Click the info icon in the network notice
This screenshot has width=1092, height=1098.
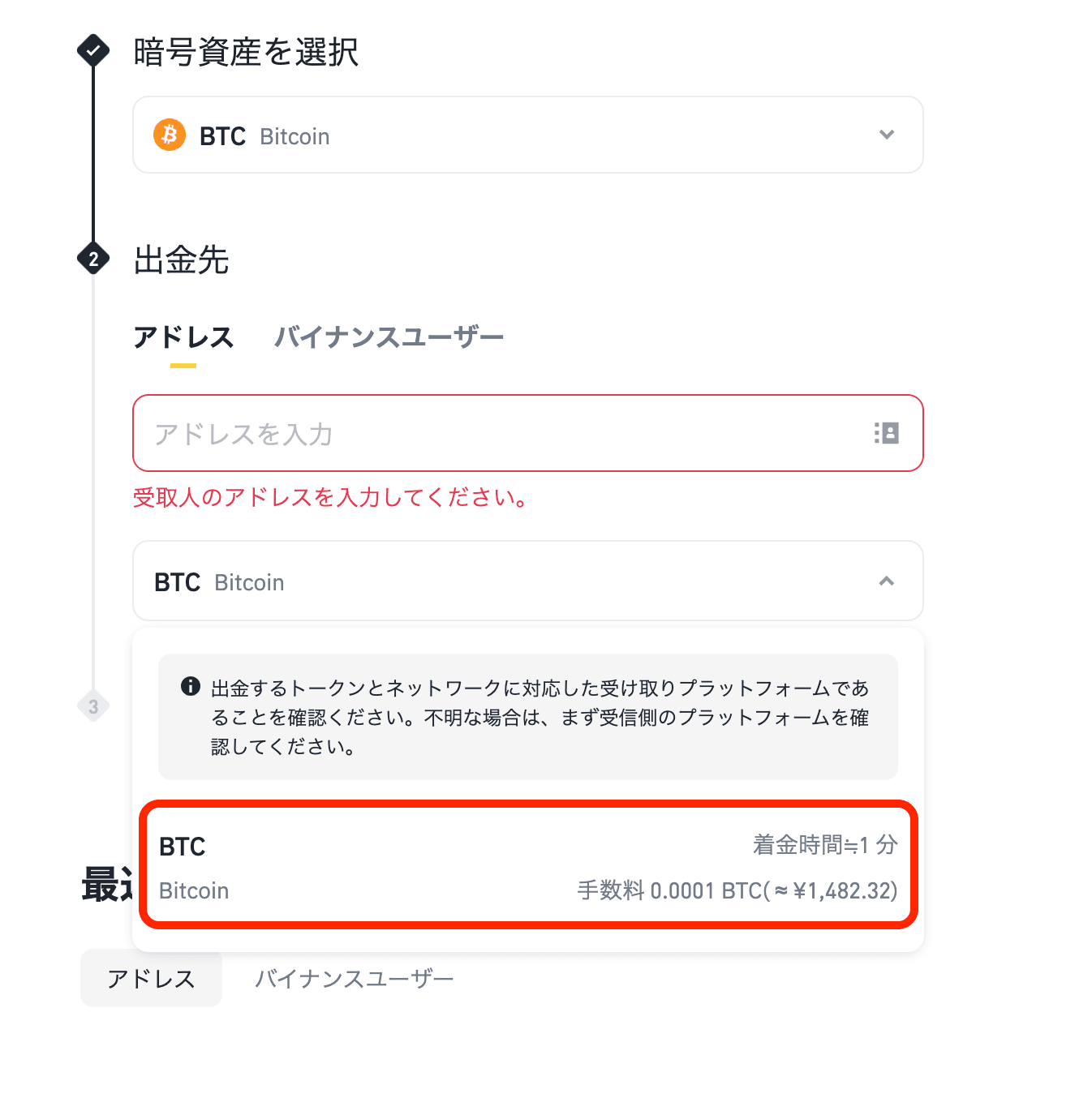click(189, 687)
